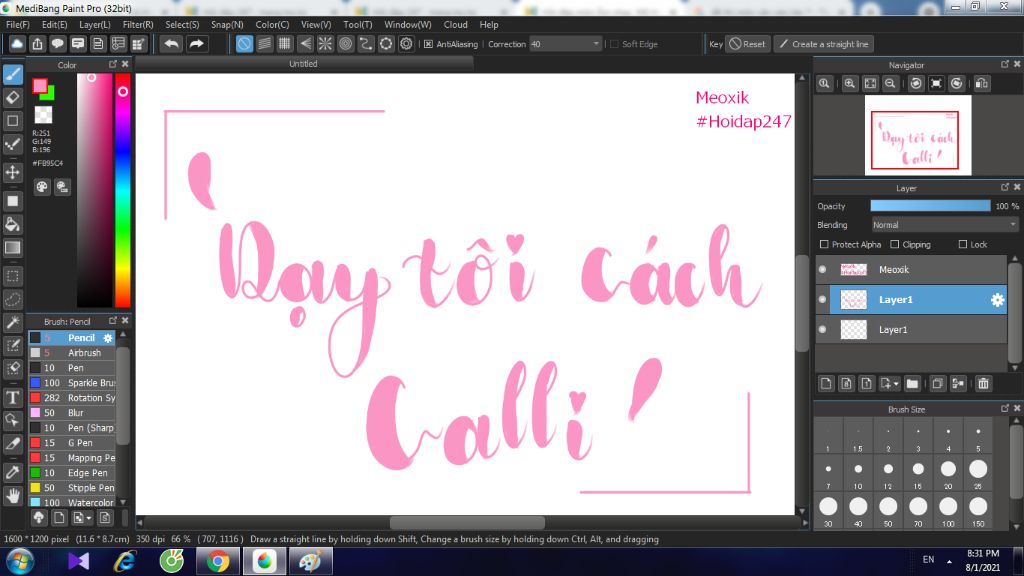The image size is (1024, 576).
Task: Select the Gradient tool
Action: (x=12, y=248)
